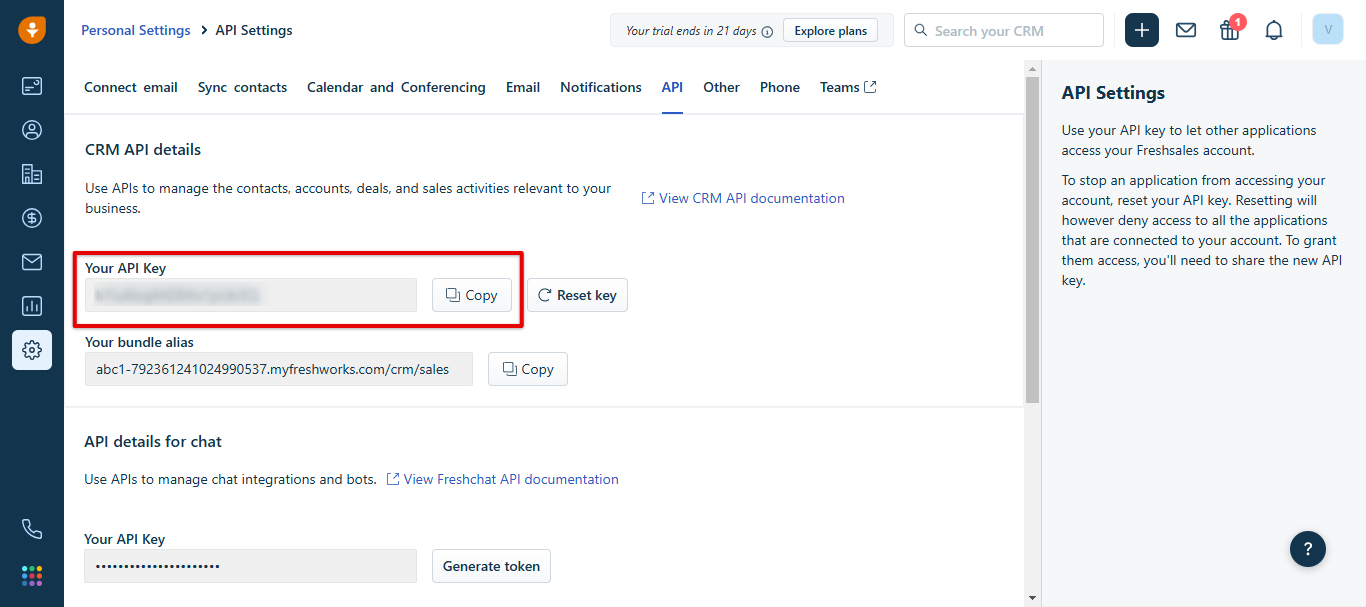The image size is (1366, 607).
Task: Click the bundle alias field
Action: (x=279, y=369)
